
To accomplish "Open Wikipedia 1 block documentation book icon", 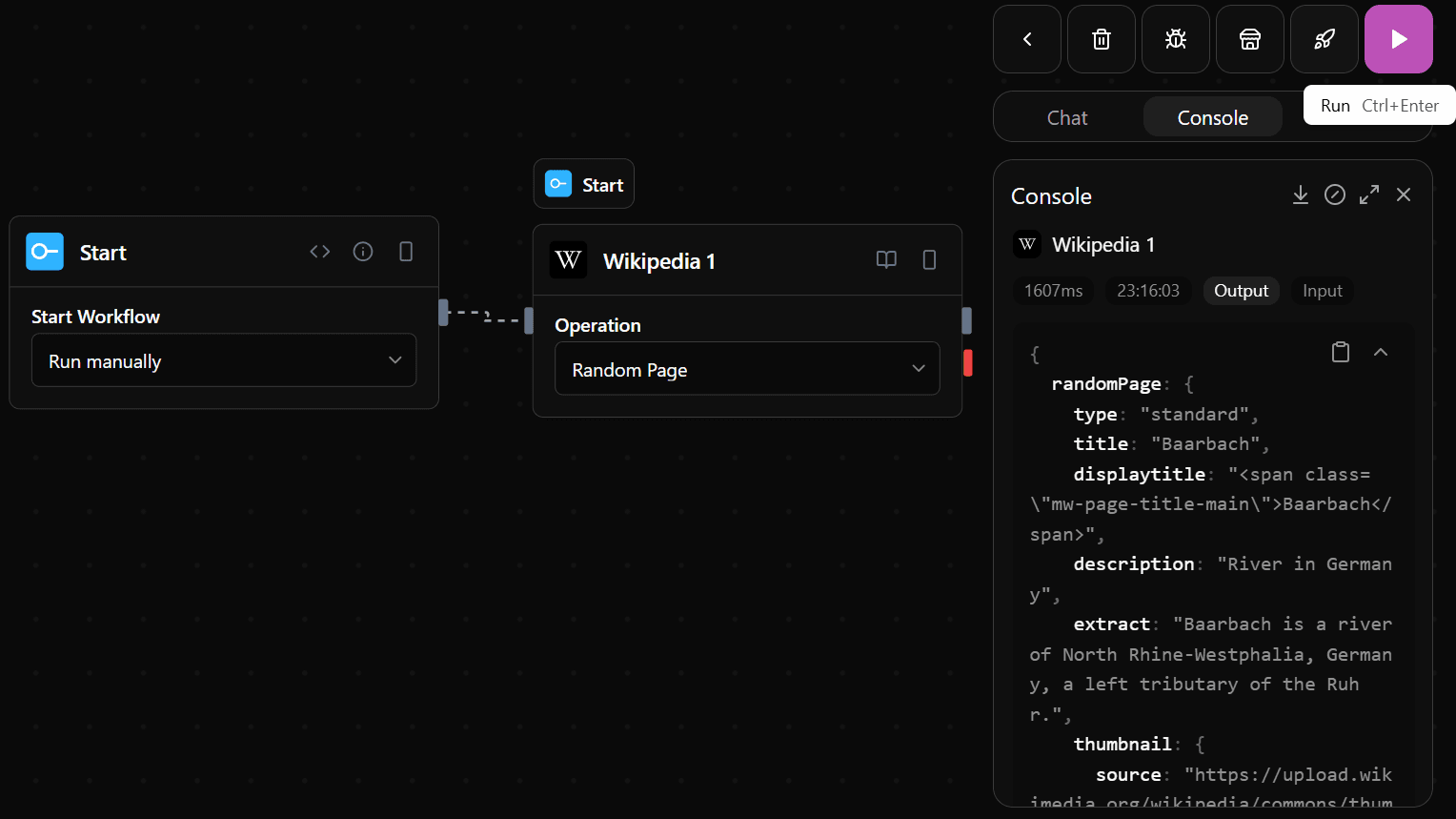I will tap(886, 260).
